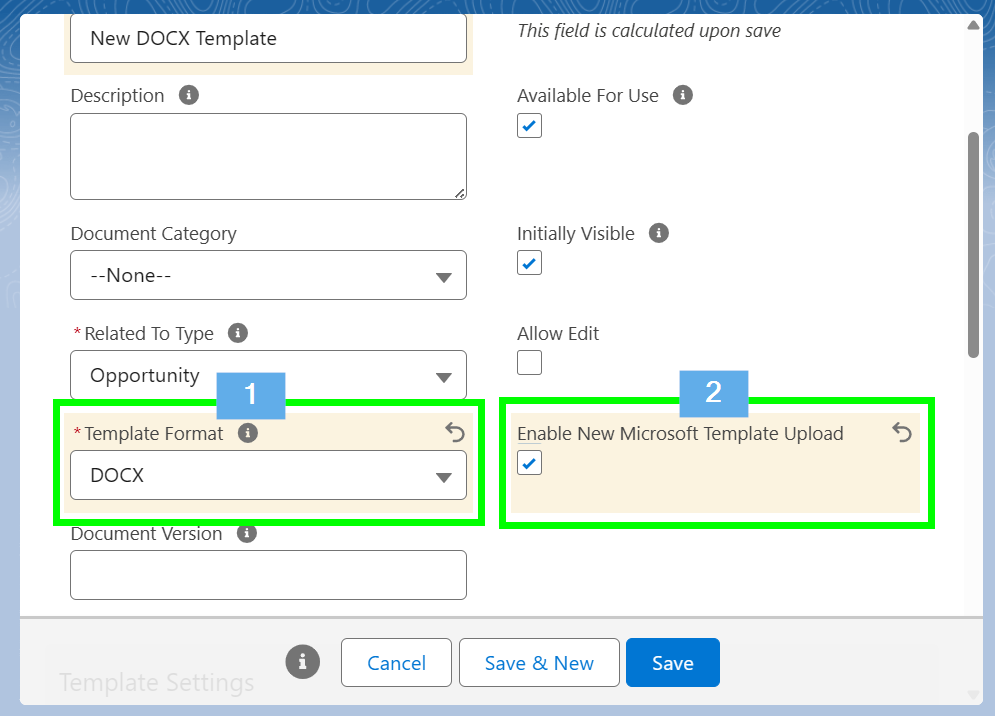Open the Related To Type dropdown
This screenshot has height=716, width=995.
tap(268, 375)
